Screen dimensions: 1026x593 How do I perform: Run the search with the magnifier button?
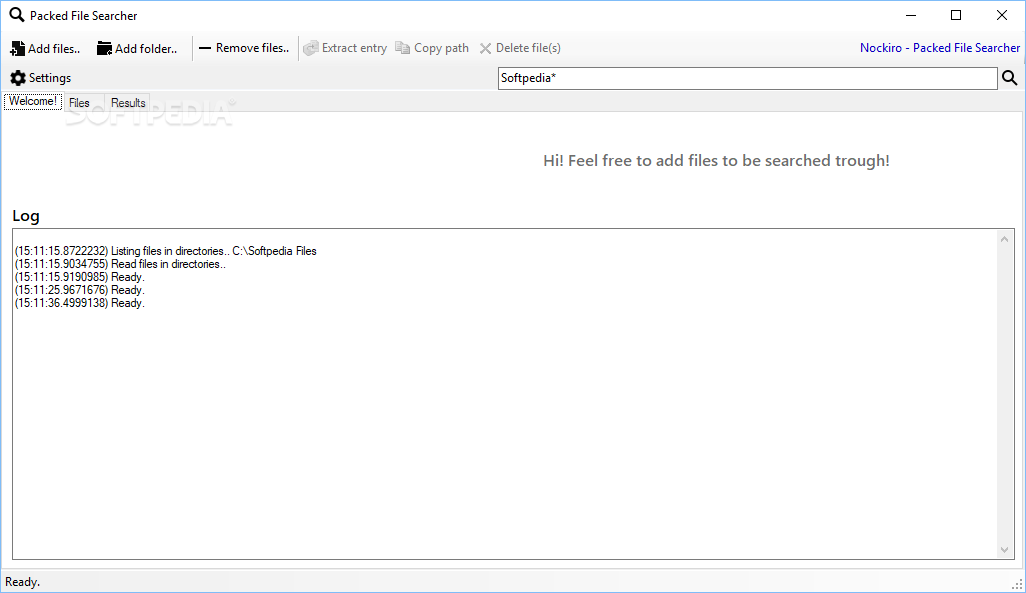tap(1010, 78)
